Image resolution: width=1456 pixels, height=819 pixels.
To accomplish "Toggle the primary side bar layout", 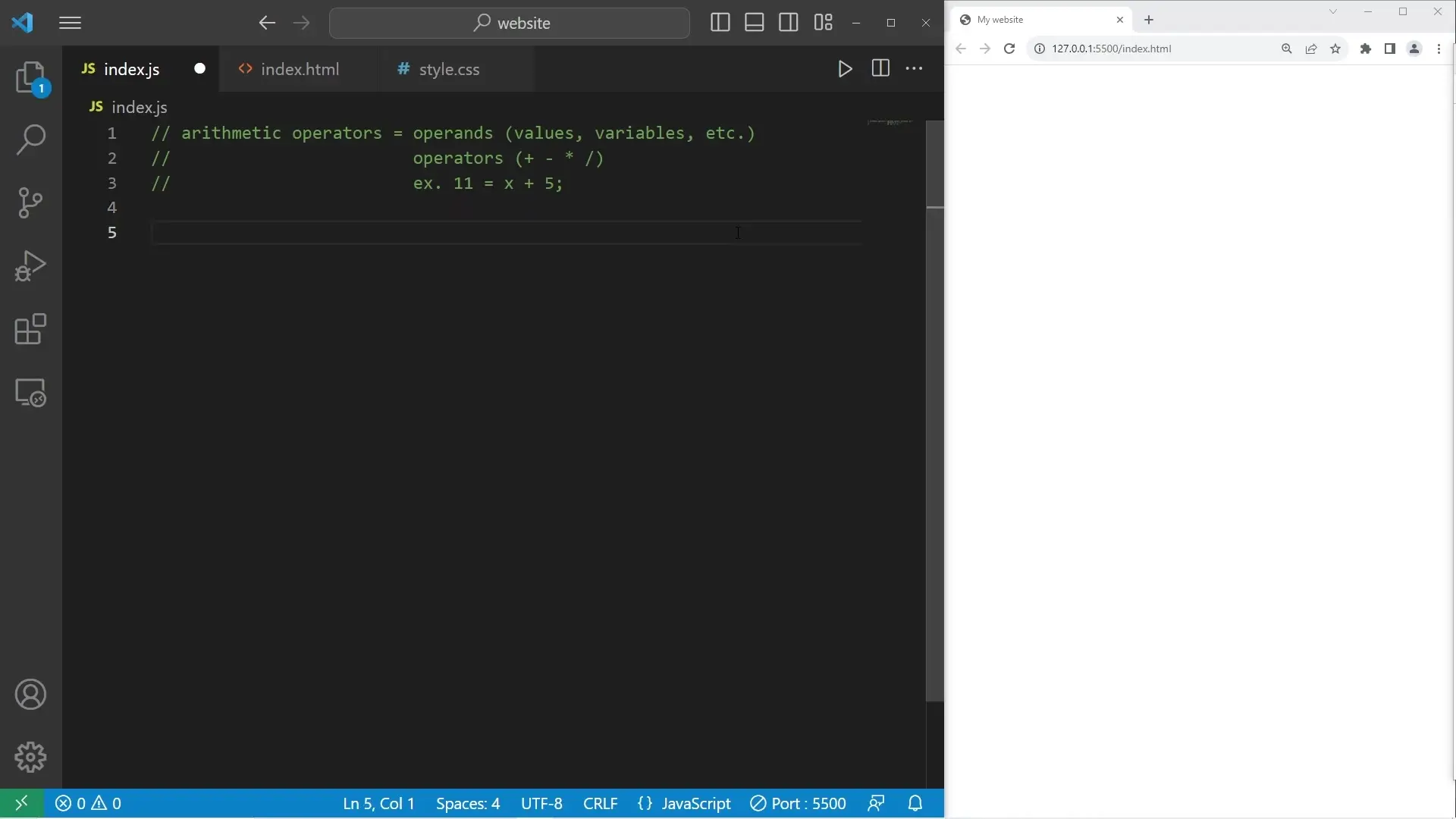I will 720,23.
